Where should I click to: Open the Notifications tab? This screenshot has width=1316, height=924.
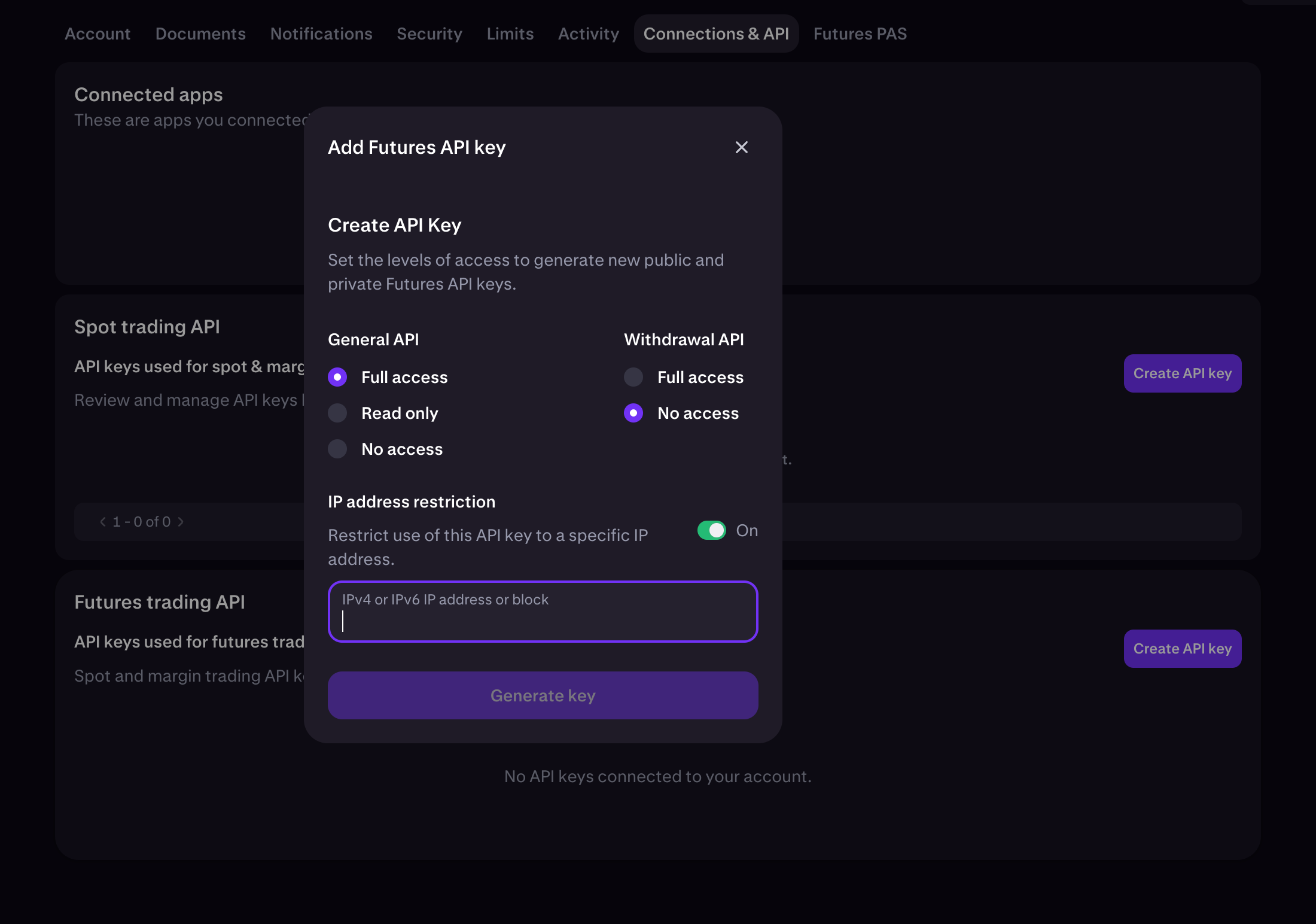[321, 34]
